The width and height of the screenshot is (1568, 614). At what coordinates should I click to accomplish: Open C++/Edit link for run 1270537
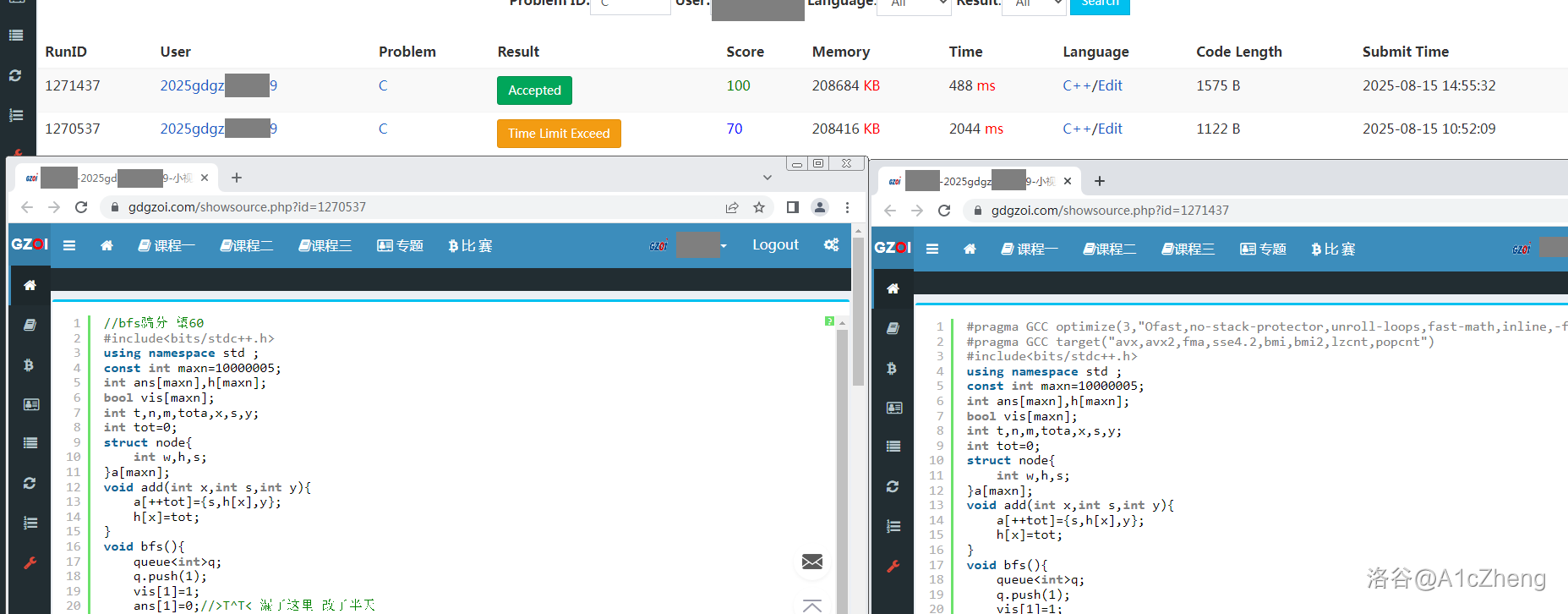[1092, 129]
